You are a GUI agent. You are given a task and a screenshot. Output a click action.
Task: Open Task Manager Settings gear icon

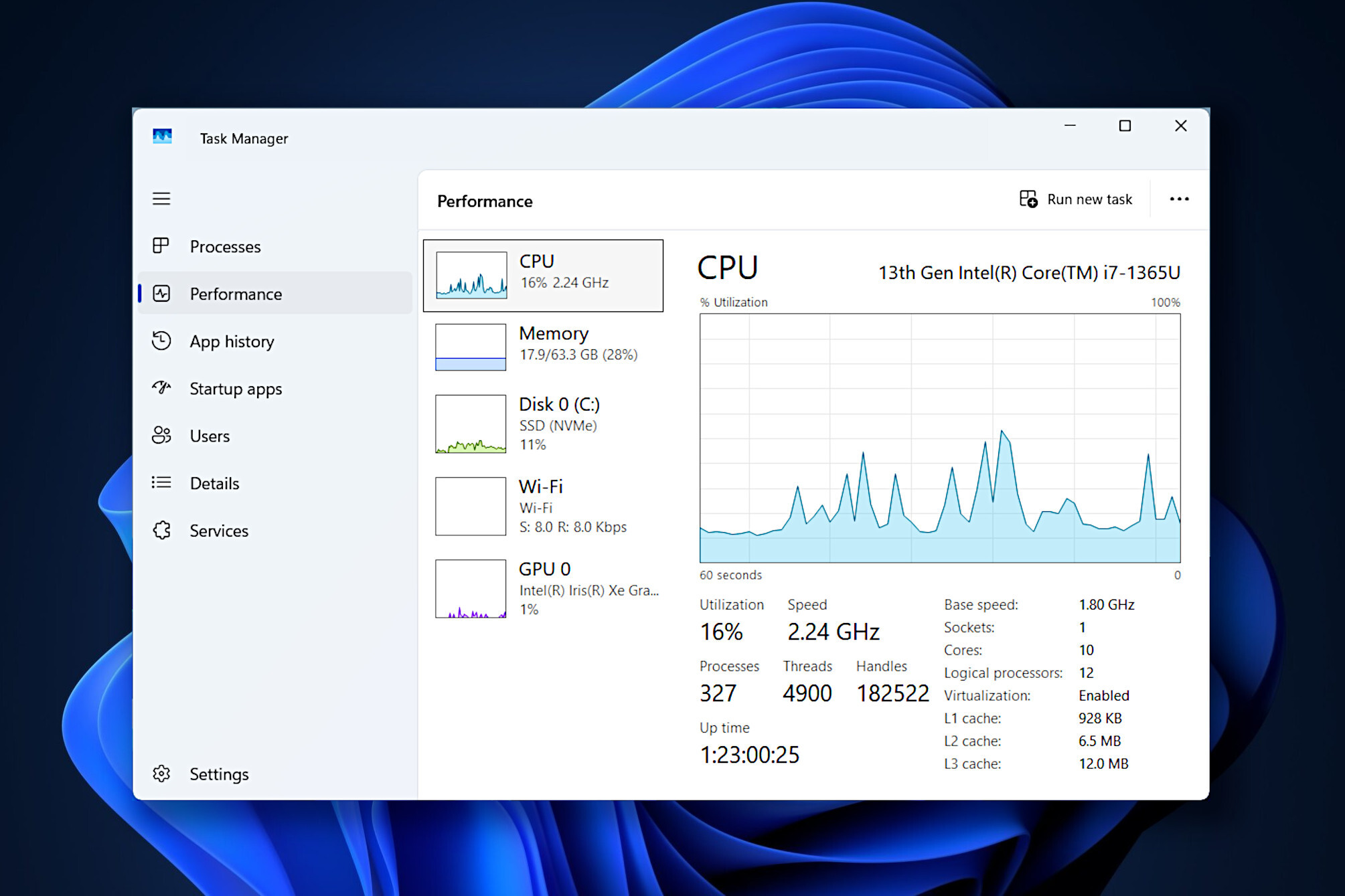coord(161,774)
